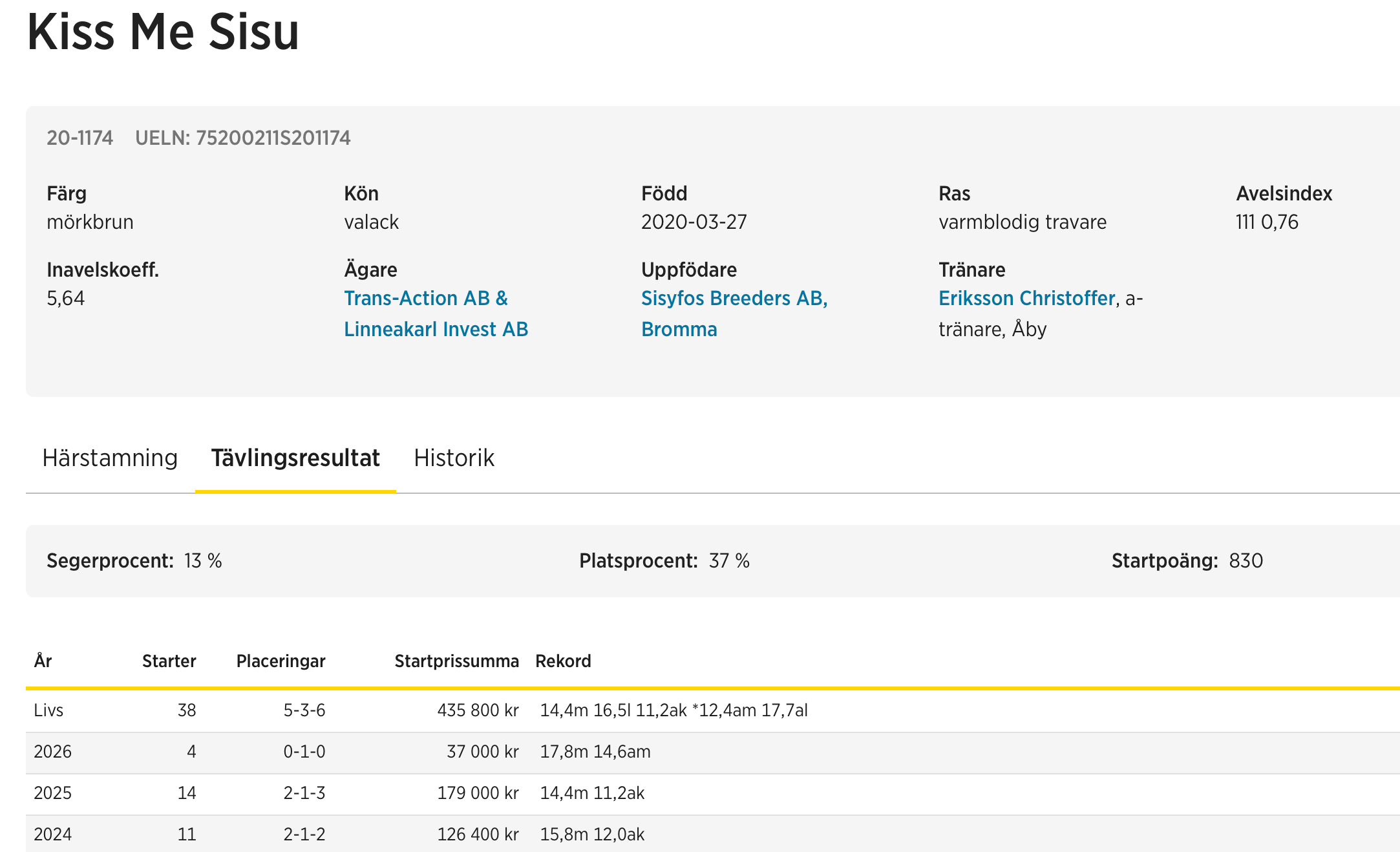Select the Livs totals row
This screenshot has width=1400, height=852.
[x=48, y=710]
